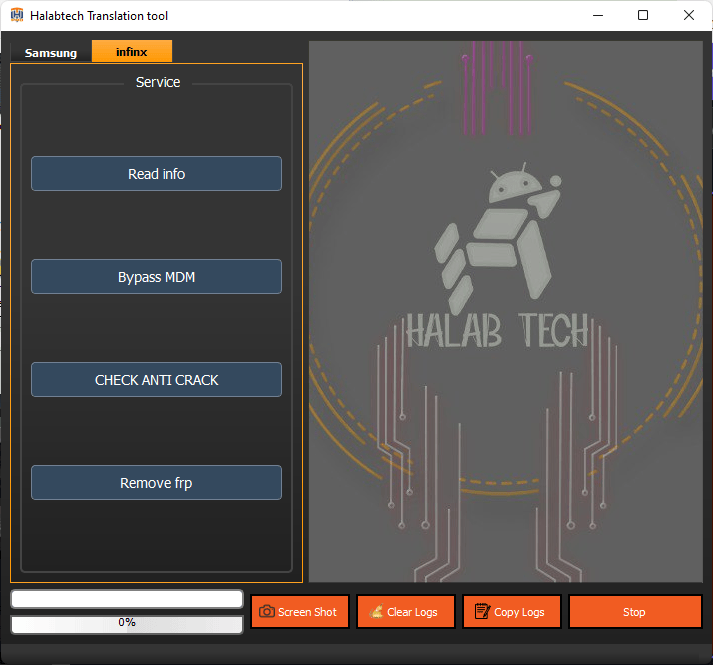This screenshot has width=713, height=665.
Task: Copy Logs to clipboard
Action: tap(512, 612)
